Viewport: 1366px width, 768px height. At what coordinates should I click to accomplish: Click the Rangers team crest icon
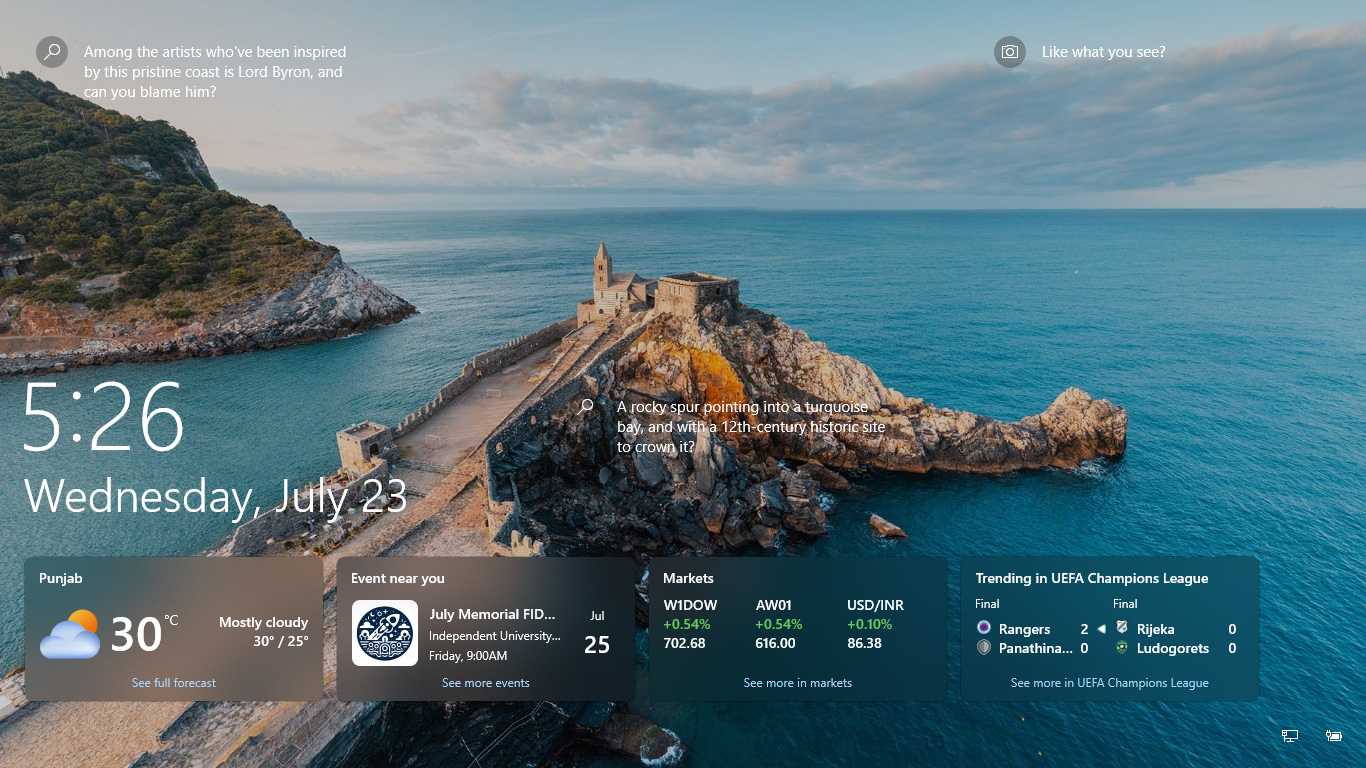pyautogui.click(x=984, y=628)
